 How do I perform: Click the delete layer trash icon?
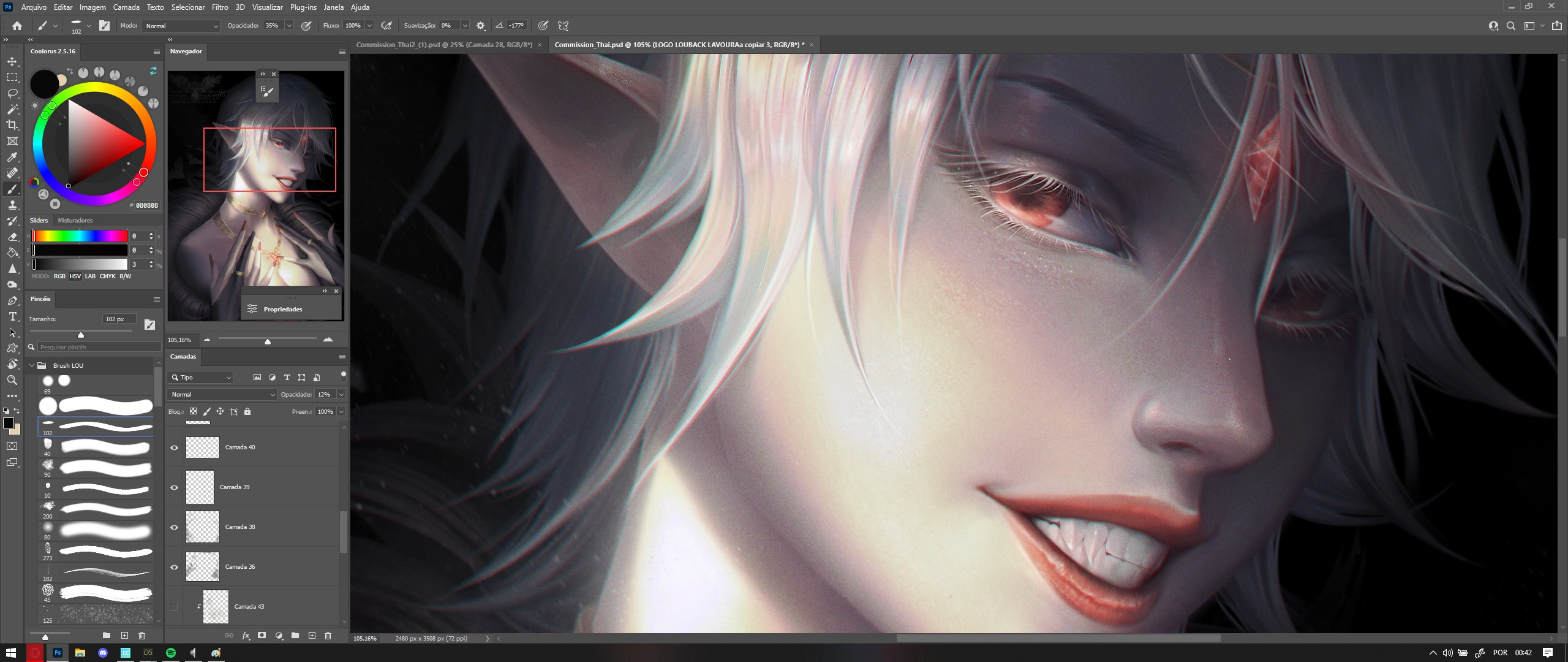tap(328, 636)
